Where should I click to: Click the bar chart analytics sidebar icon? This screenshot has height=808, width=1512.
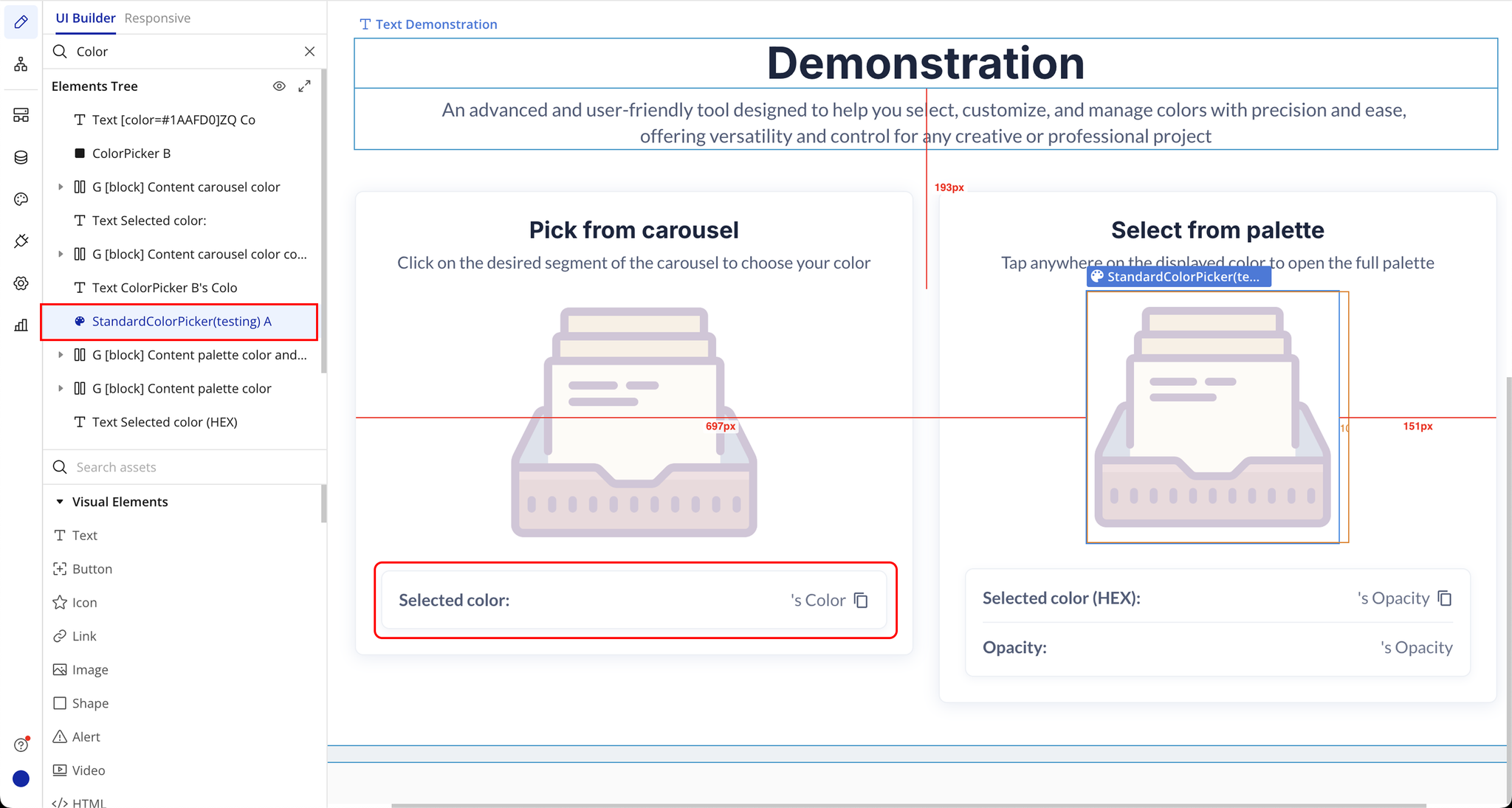[x=21, y=325]
